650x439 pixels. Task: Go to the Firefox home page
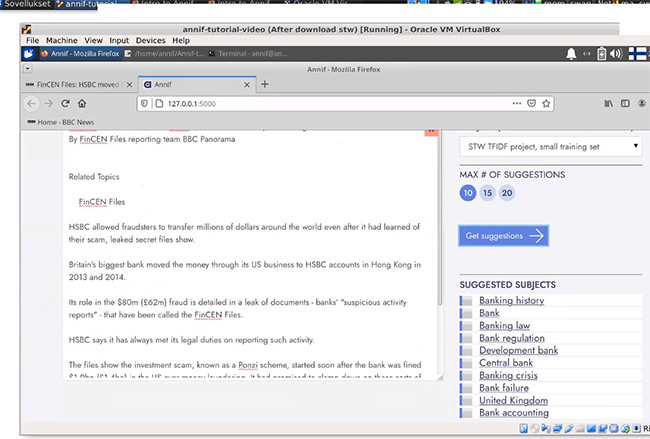click(x=82, y=103)
